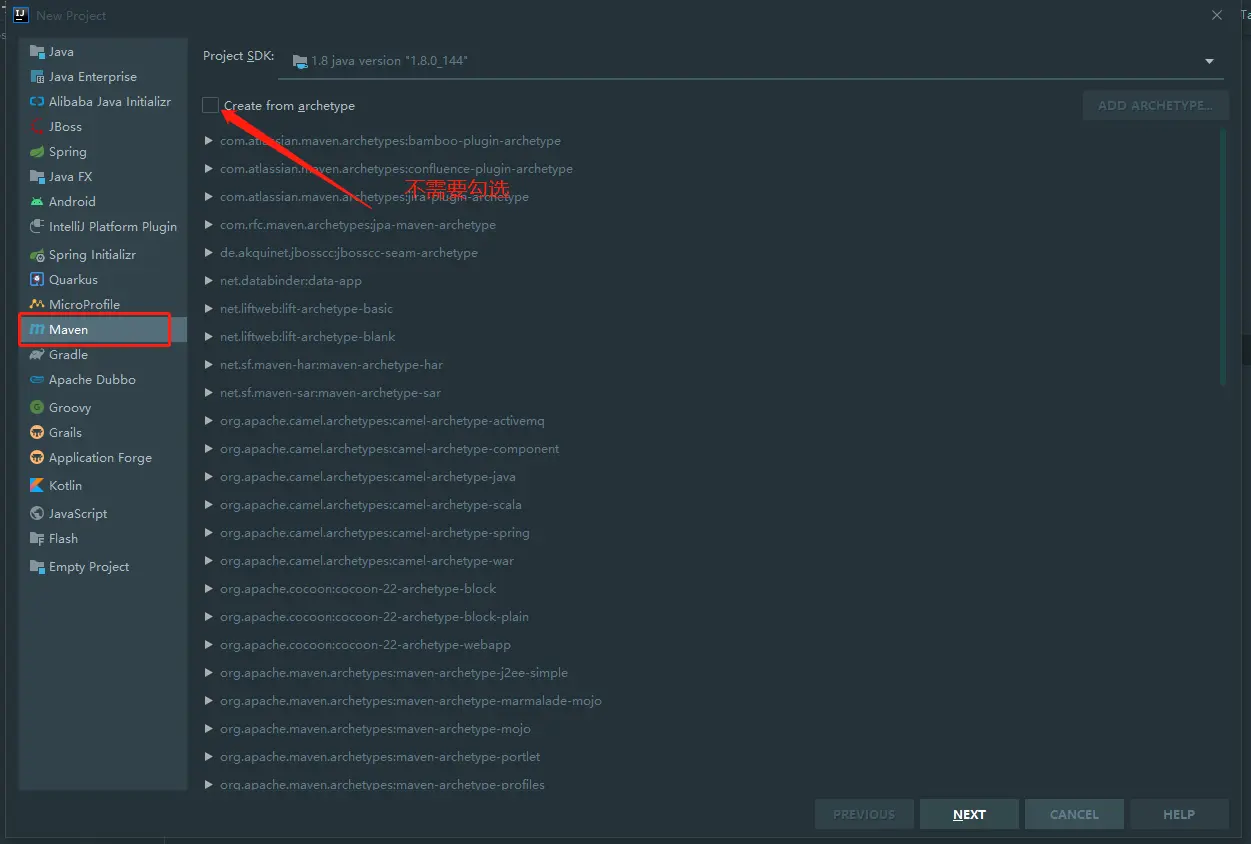The width and height of the screenshot is (1251, 844).
Task: Expand the confluence-plugin-archetype entry
Action: (209, 169)
